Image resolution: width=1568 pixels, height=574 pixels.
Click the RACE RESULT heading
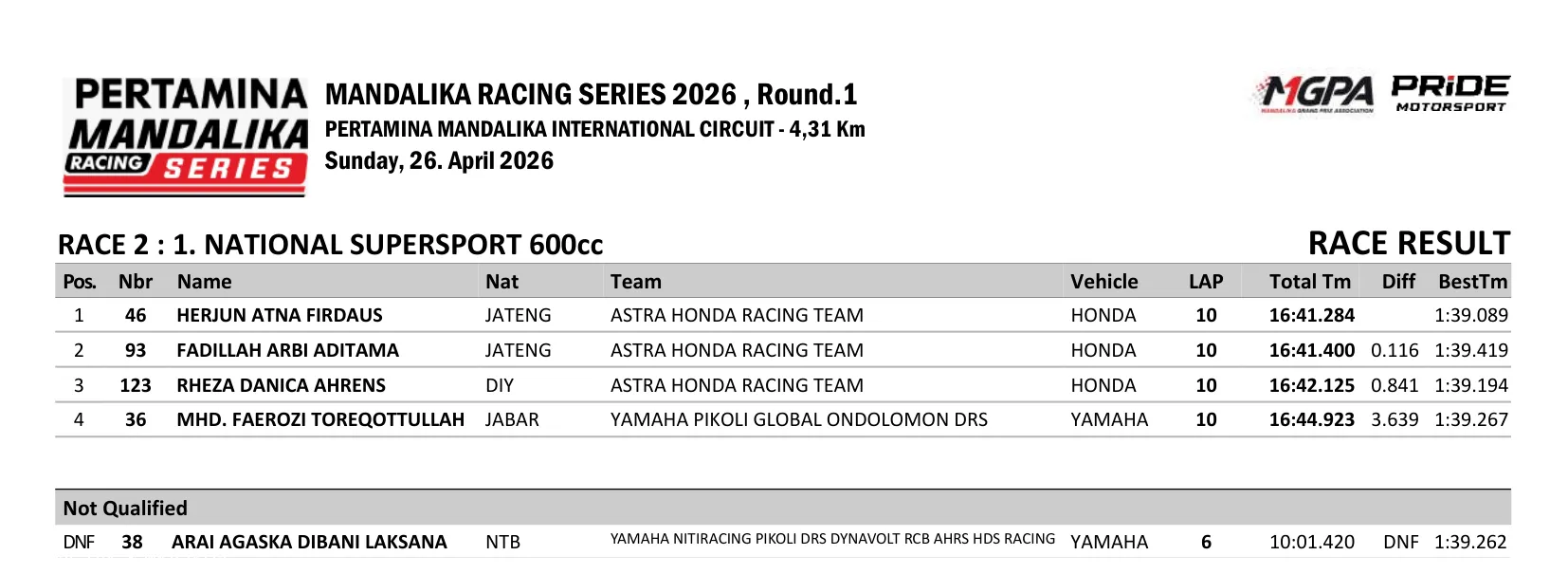click(x=1408, y=244)
